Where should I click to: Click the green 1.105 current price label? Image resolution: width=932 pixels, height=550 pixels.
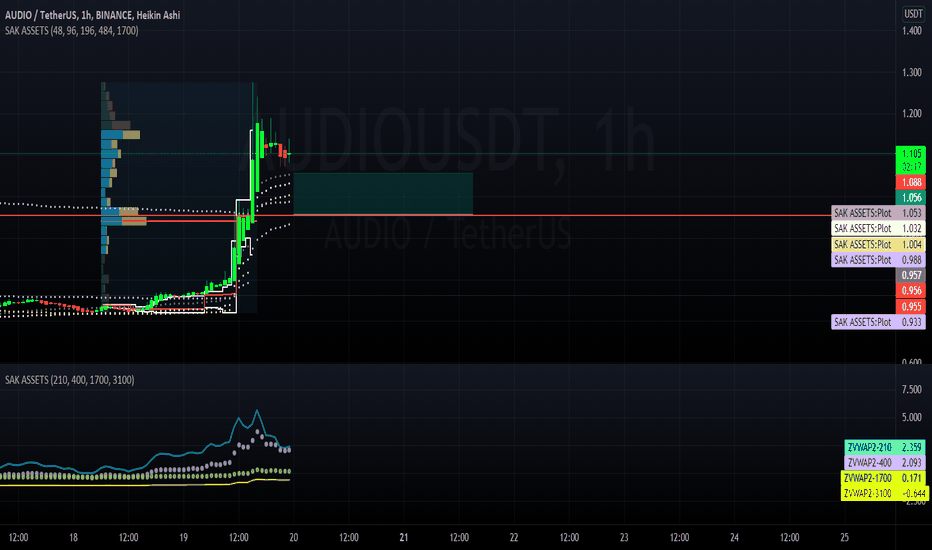tap(911, 160)
